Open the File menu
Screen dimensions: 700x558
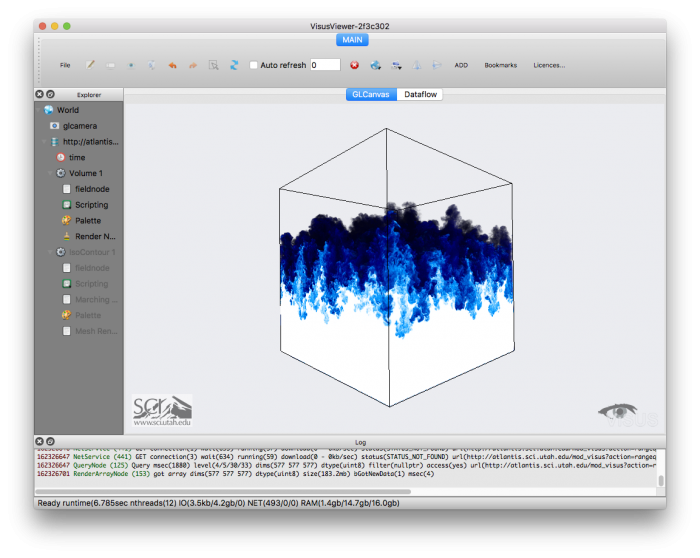(65, 65)
